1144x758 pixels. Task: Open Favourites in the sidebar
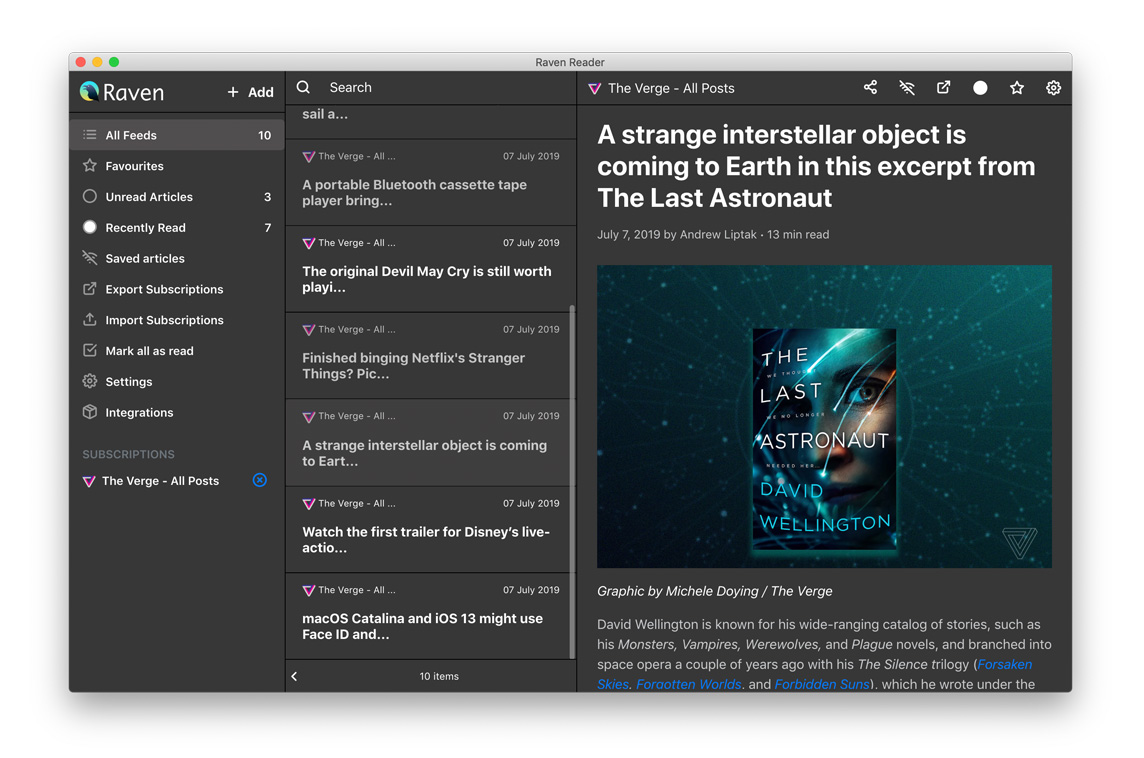[x=177, y=166]
